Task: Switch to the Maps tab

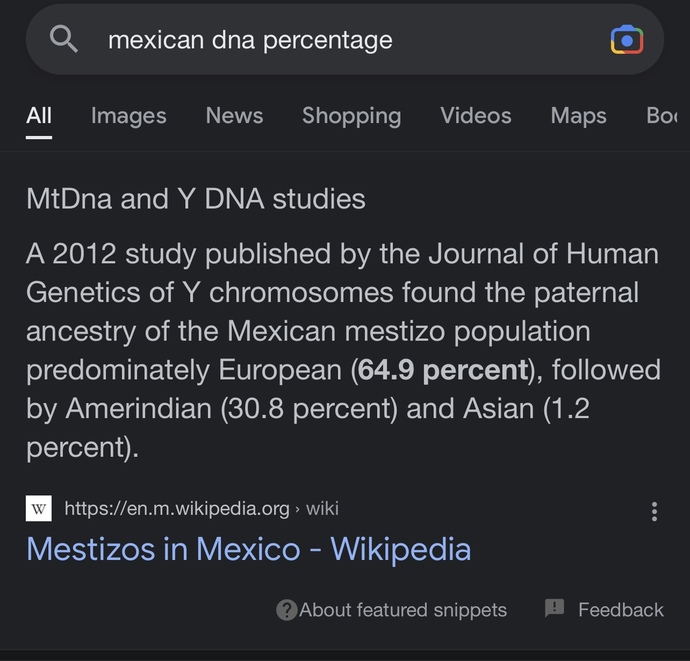Action: coord(578,116)
